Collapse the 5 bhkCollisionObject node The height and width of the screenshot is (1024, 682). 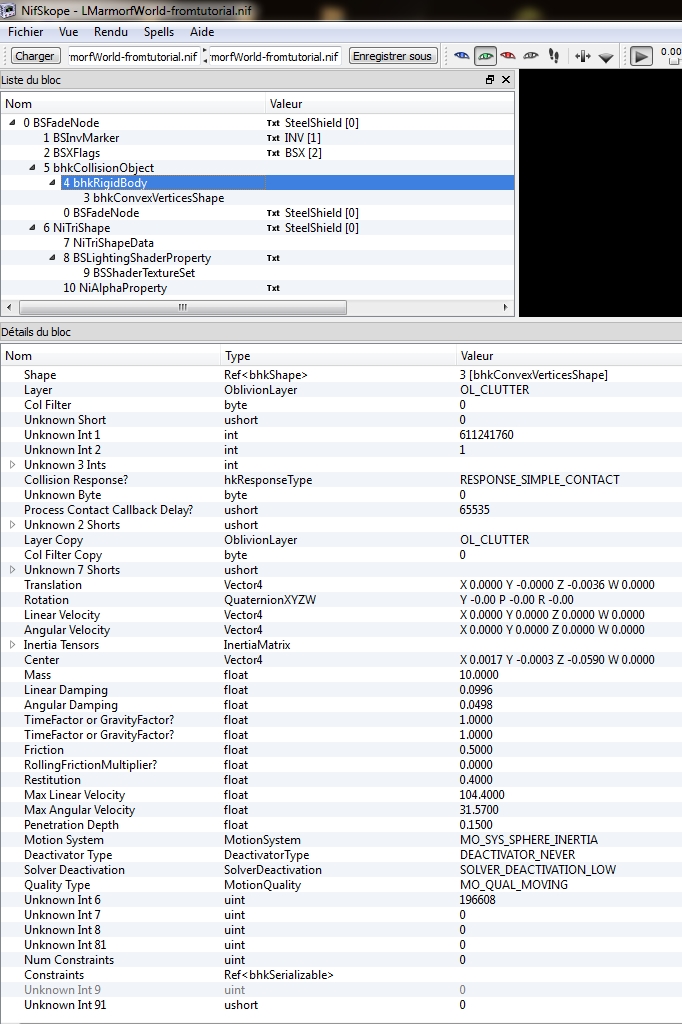pyautogui.click(x=33, y=167)
